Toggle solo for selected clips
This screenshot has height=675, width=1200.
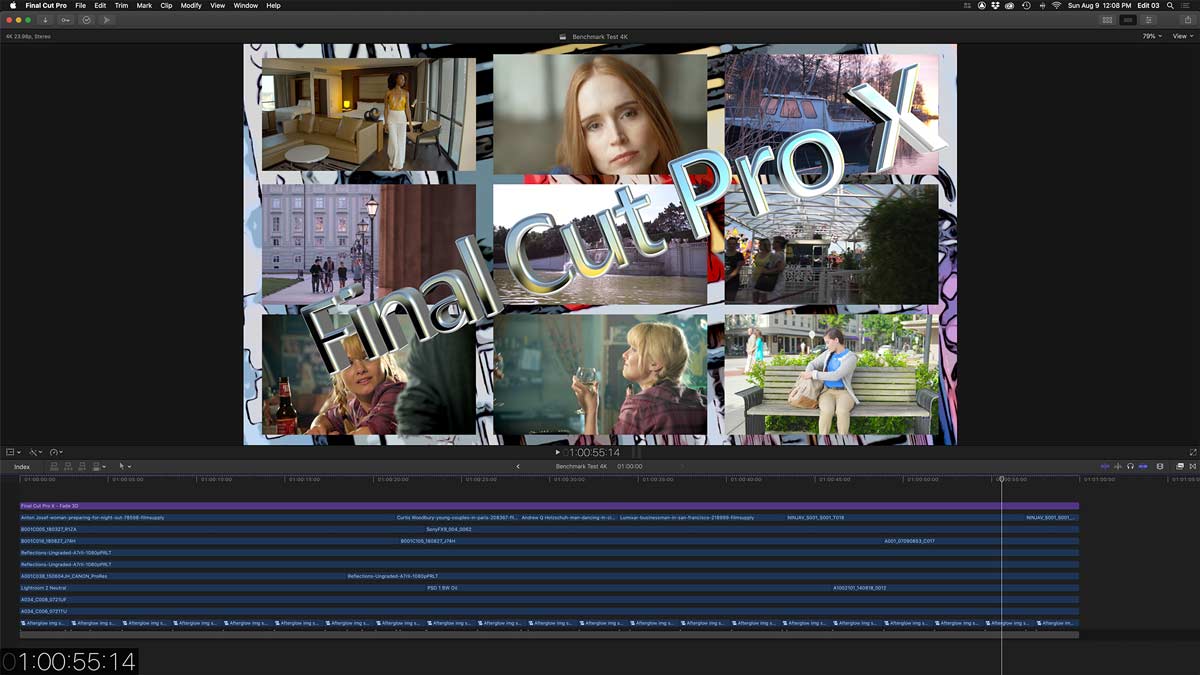pyautogui.click(x=1130, y=466)
